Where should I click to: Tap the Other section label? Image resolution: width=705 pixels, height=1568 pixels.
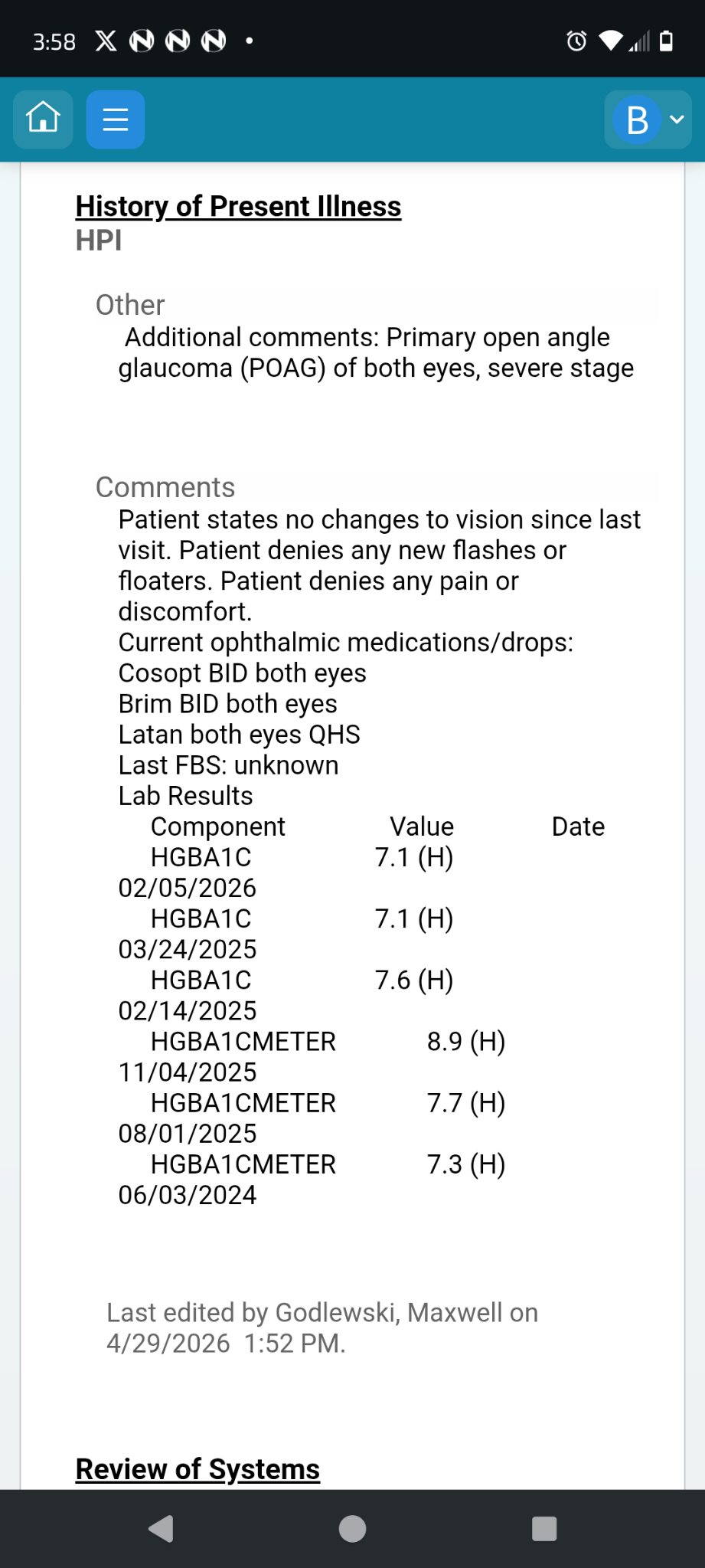coord(130,305)
